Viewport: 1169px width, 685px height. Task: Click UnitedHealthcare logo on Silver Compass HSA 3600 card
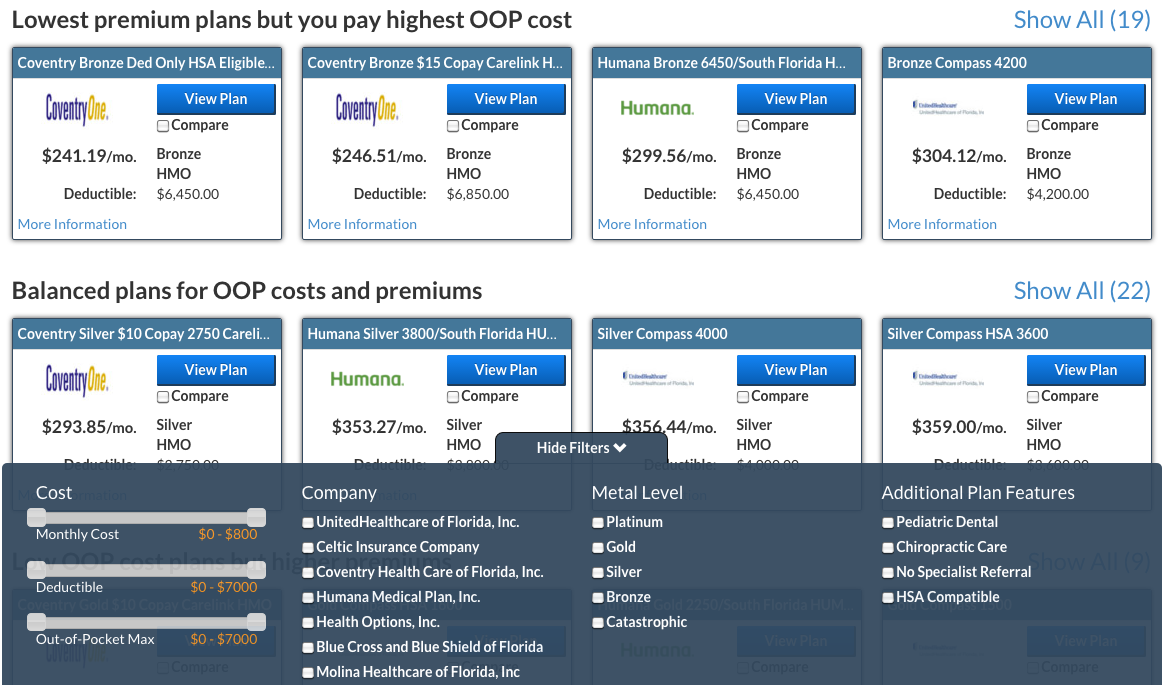948,379
